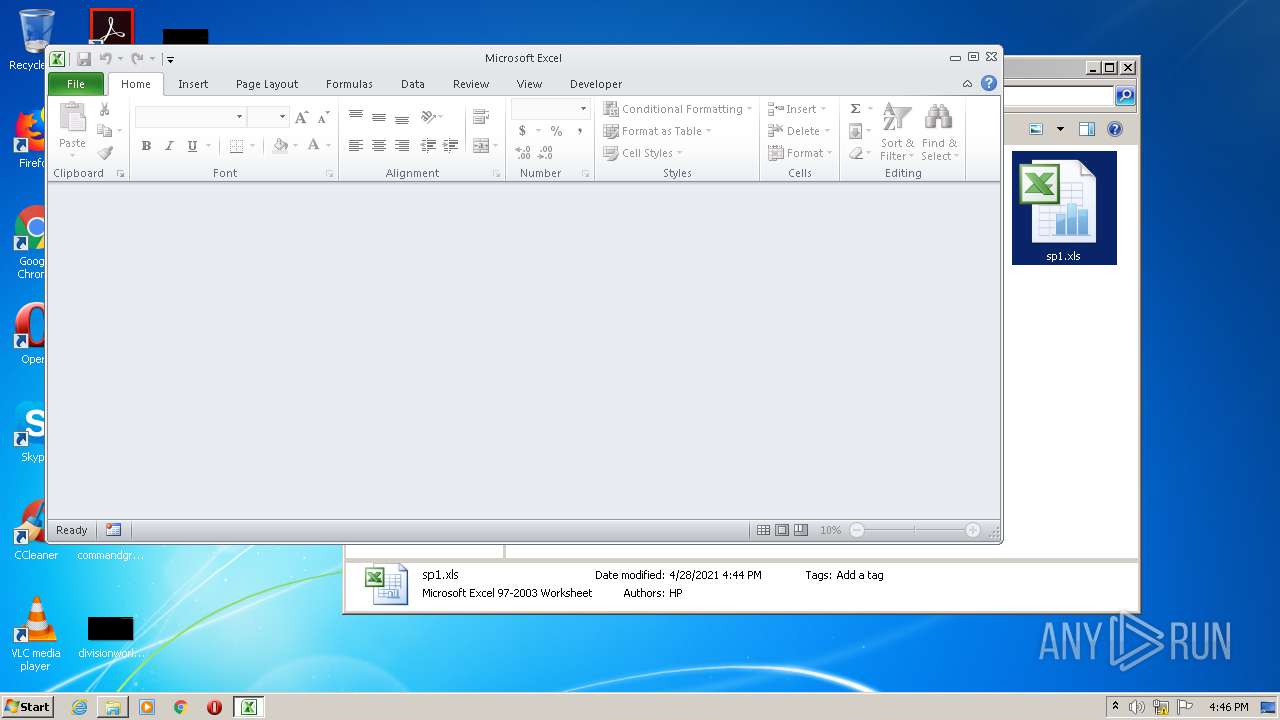The width and height of the screenshot is (1280, 720).
Task: Click the Decrease Decimal icon
Action: click(x=546, y=153)
